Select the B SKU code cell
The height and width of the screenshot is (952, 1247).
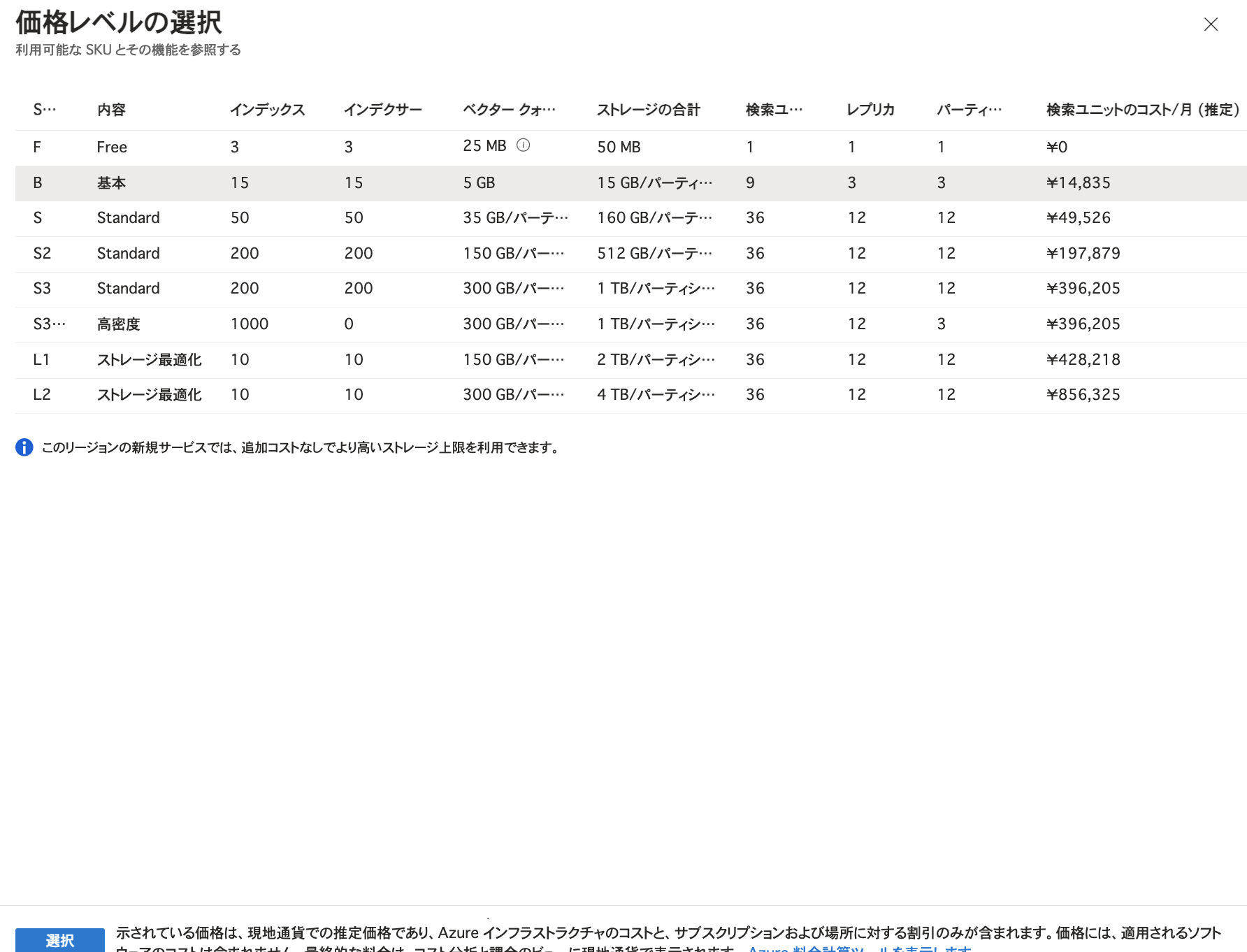click(x=38, y=183)
